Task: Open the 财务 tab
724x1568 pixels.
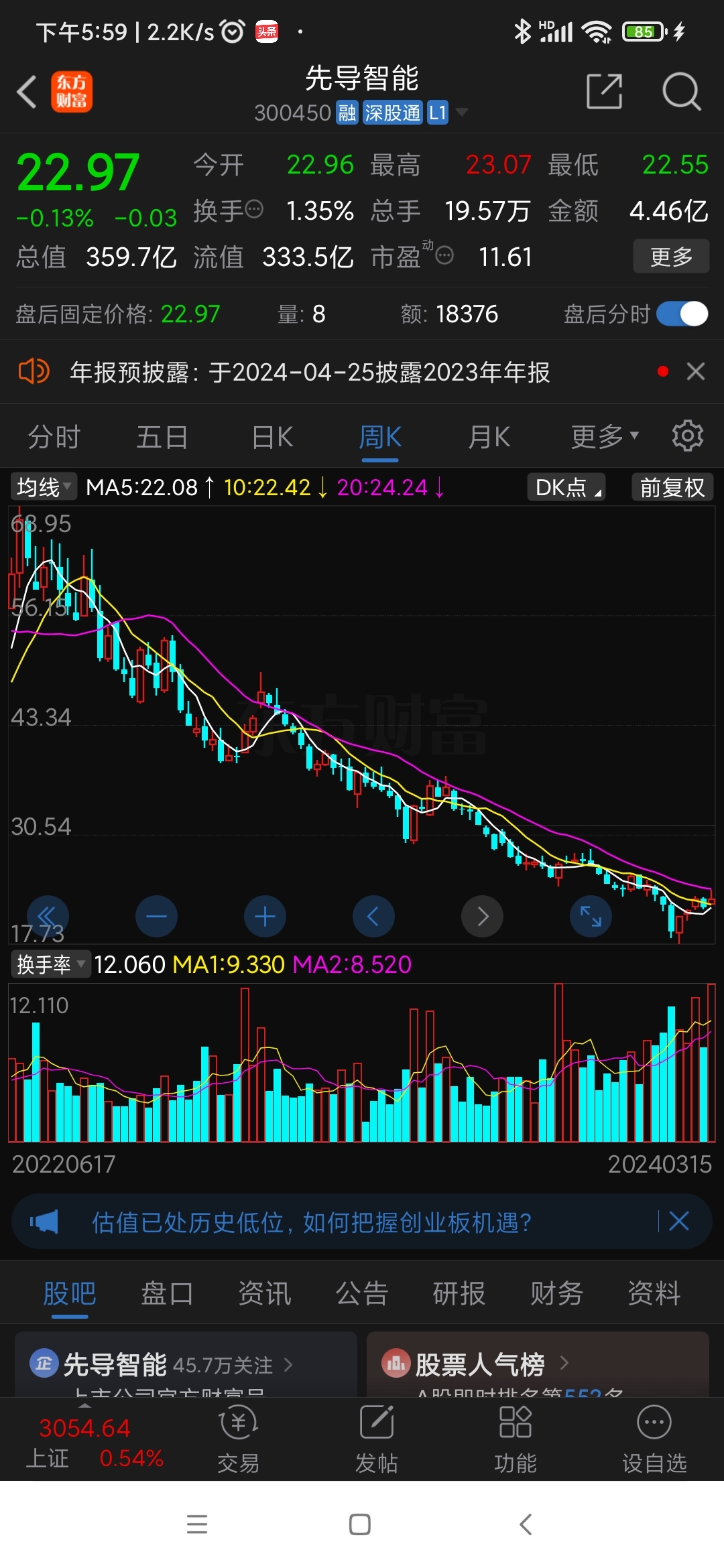Action: click(556, 1293)
